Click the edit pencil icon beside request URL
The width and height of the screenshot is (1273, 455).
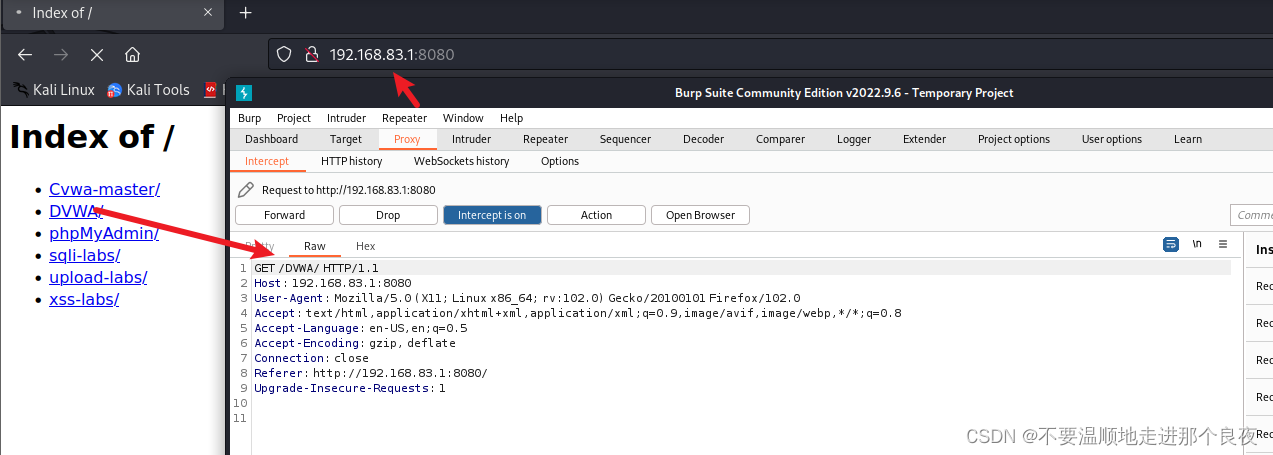click(245, 190)
